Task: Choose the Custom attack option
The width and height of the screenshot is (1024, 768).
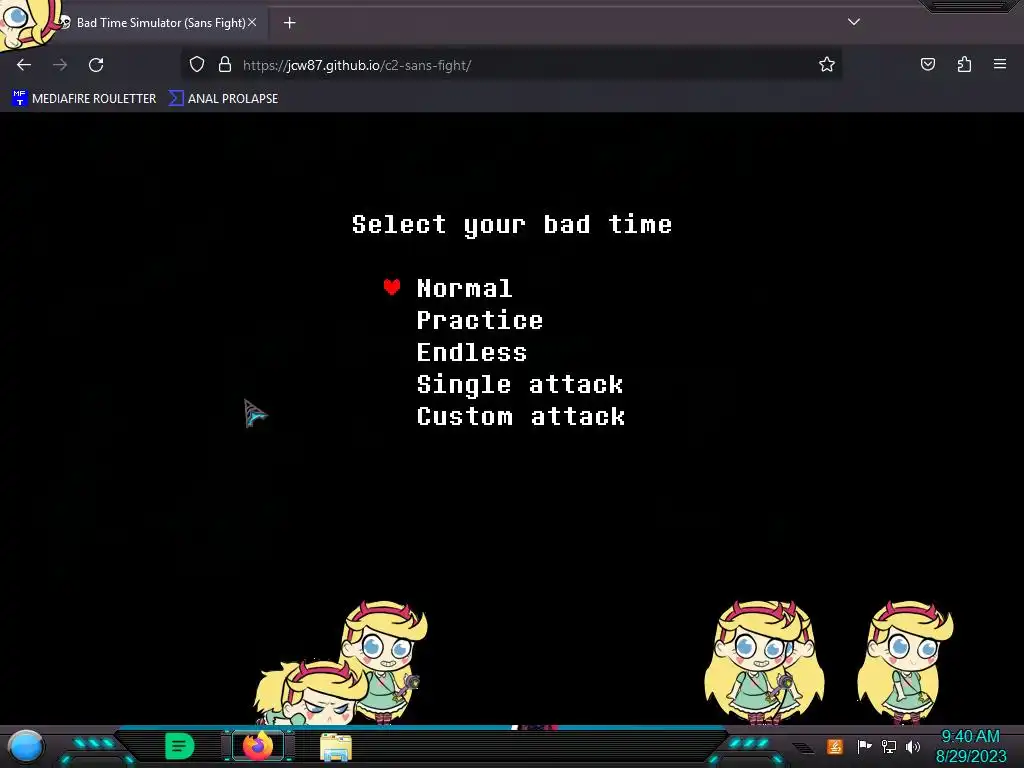Action: [521, 416]
